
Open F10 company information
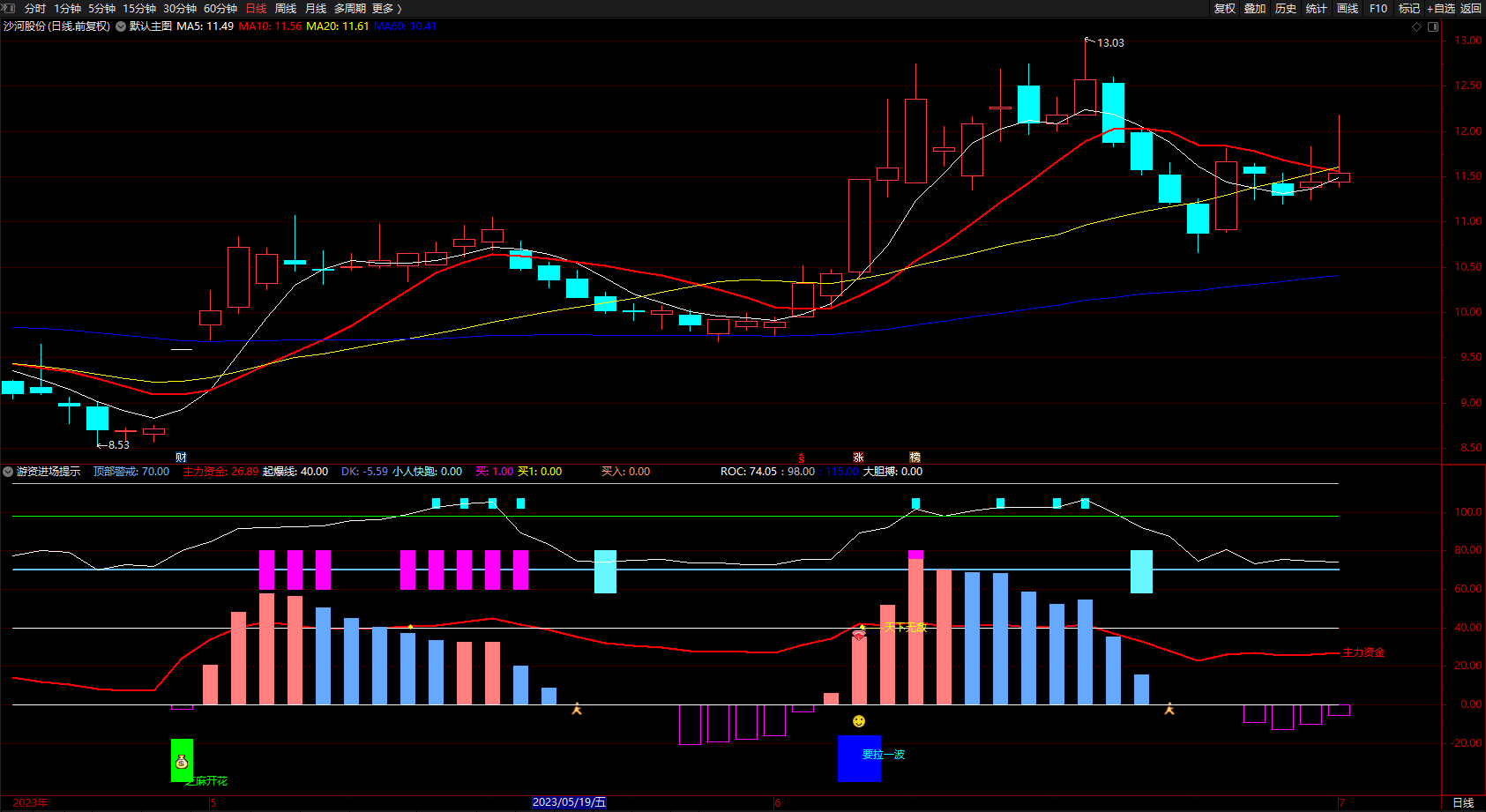coord(1378,8)
